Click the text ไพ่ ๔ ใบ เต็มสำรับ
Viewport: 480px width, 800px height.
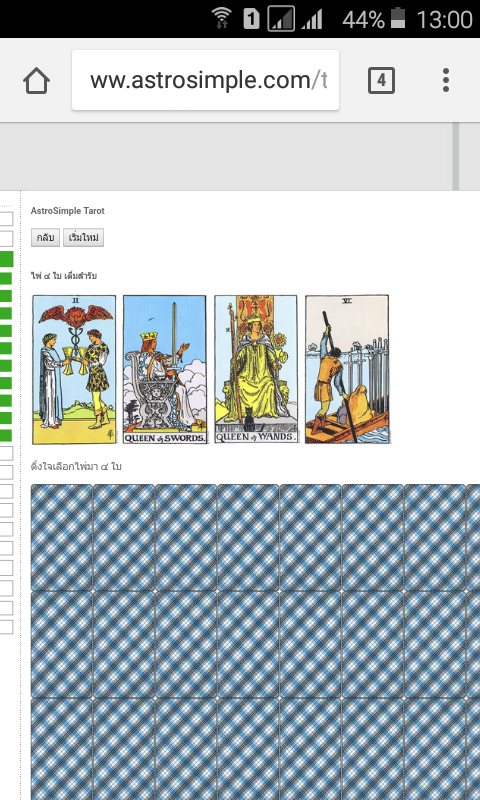click(x=64, y=276)
